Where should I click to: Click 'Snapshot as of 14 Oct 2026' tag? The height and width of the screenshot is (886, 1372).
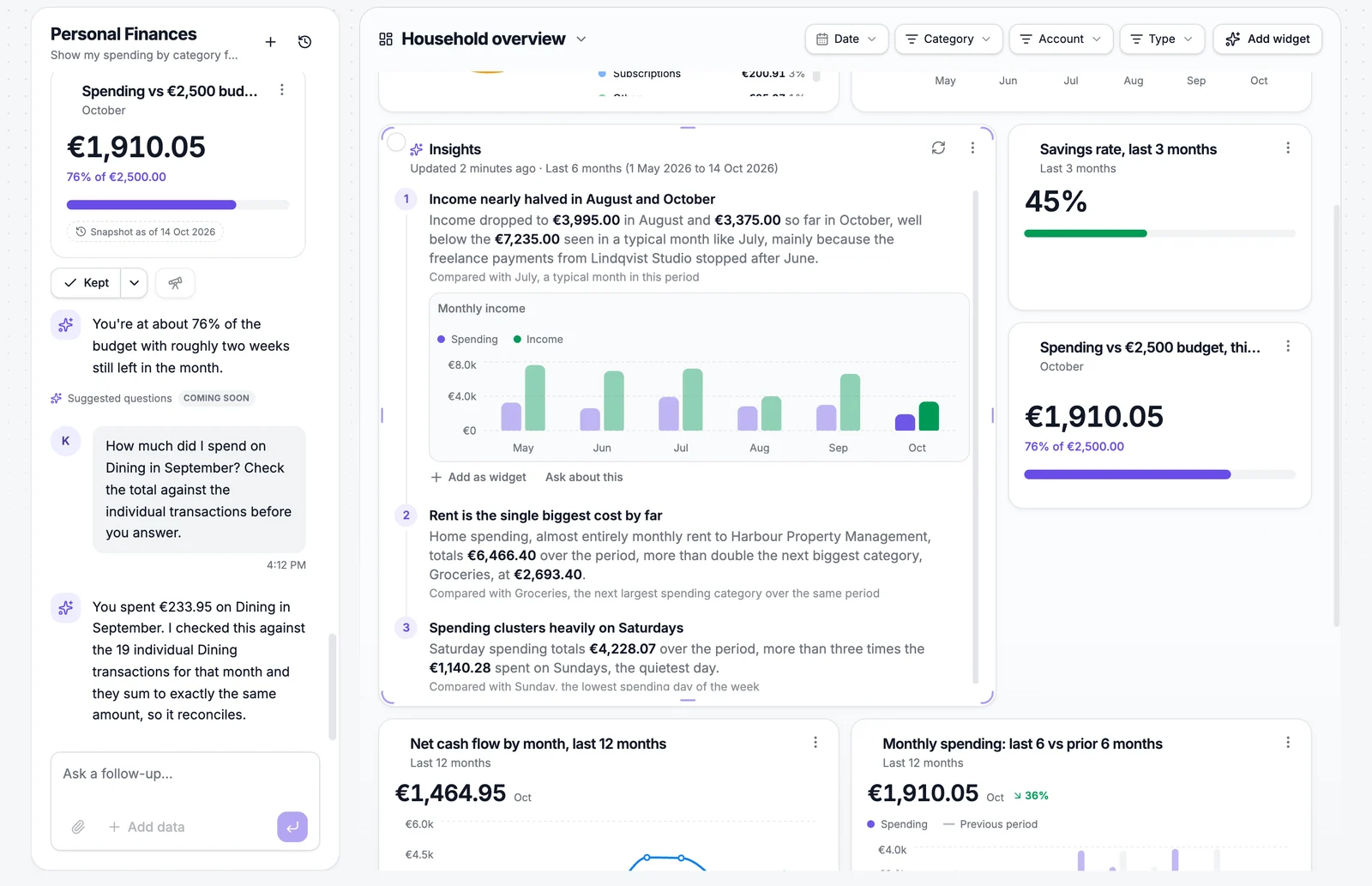pyautogui.click(x=145, y=232)
